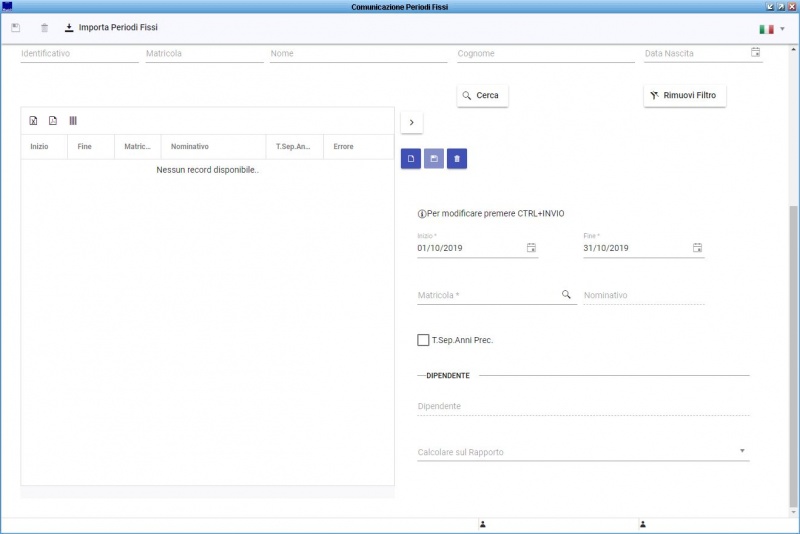This screenshot has height=534, width=800.
Task: Click the blue new record button
Action: (410, 158)
